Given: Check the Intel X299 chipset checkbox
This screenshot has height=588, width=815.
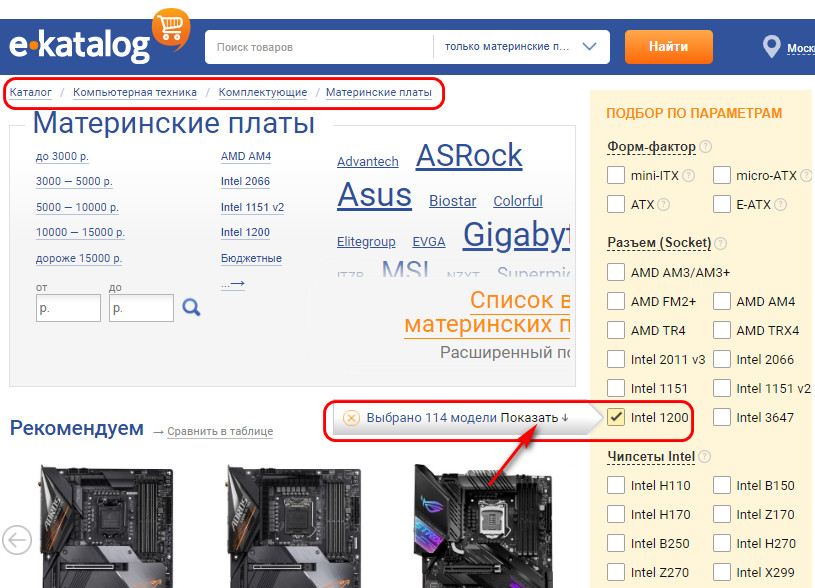Looking at the screenshot, I should pos(722,572).
